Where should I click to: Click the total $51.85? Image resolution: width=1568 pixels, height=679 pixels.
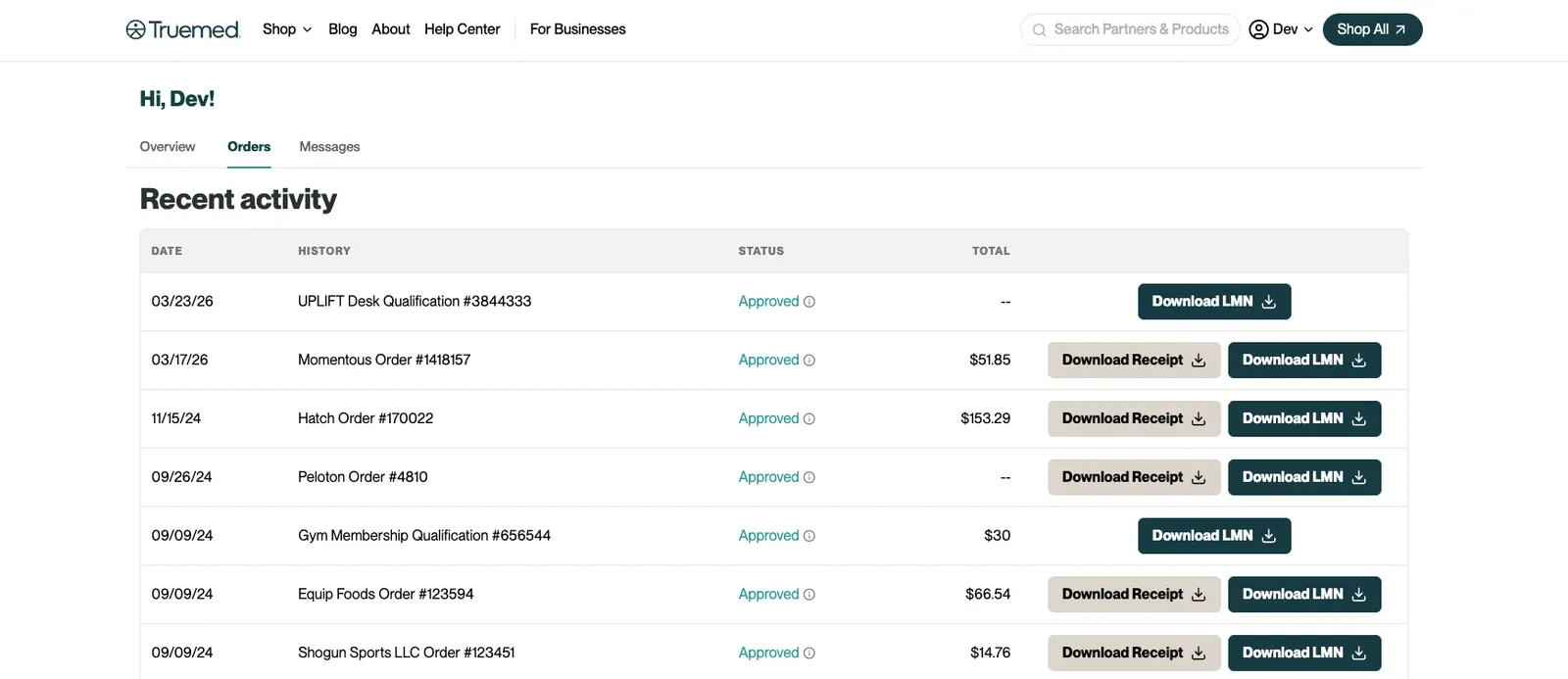pyautogui.click(x=990, y=361)
